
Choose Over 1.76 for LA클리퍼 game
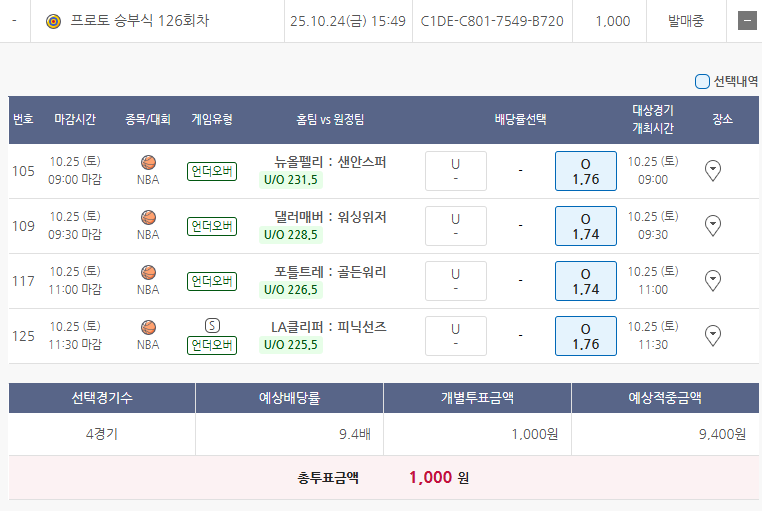pyautogui.click(x=585, y=336)
